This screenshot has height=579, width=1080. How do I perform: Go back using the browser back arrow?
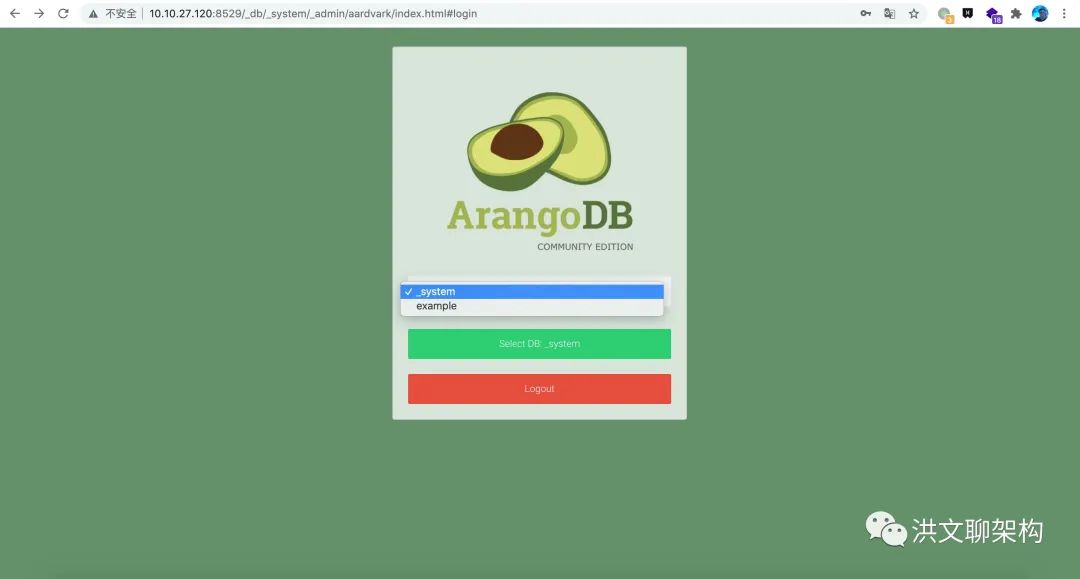point(14,14)
